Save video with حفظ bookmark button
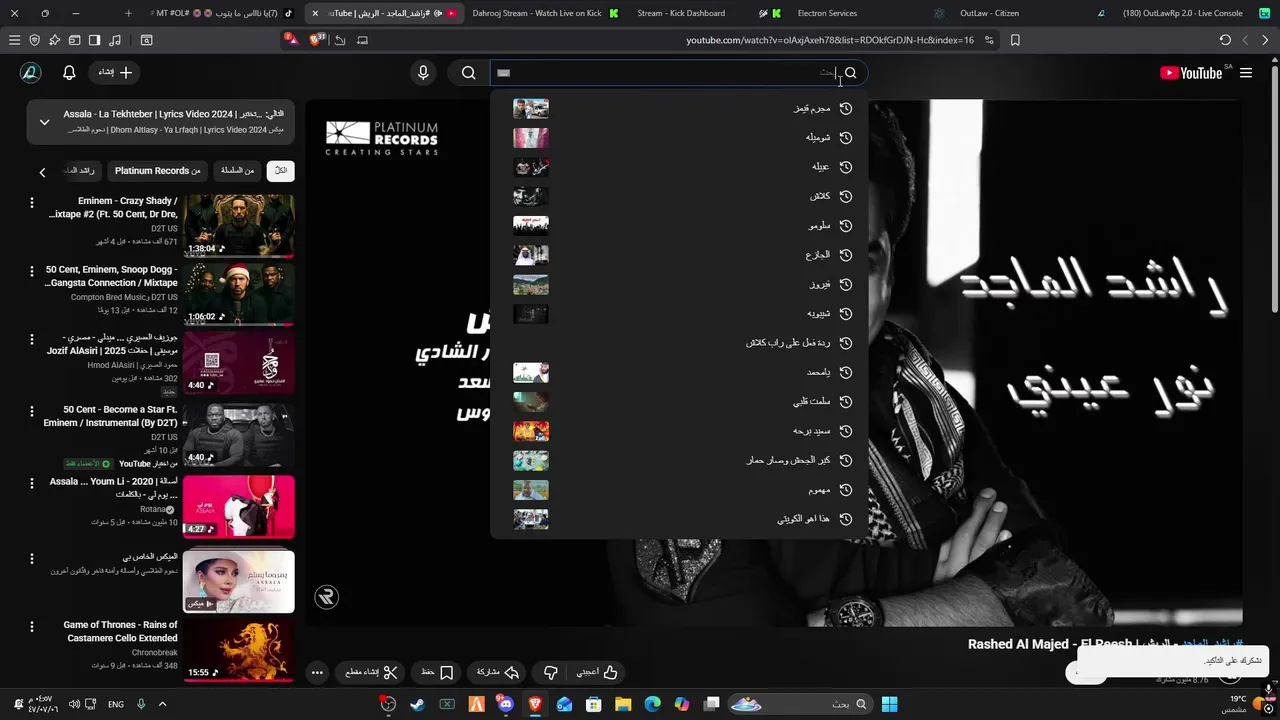1280x720 pixels. pyautogui.click(x=438, y=673)
